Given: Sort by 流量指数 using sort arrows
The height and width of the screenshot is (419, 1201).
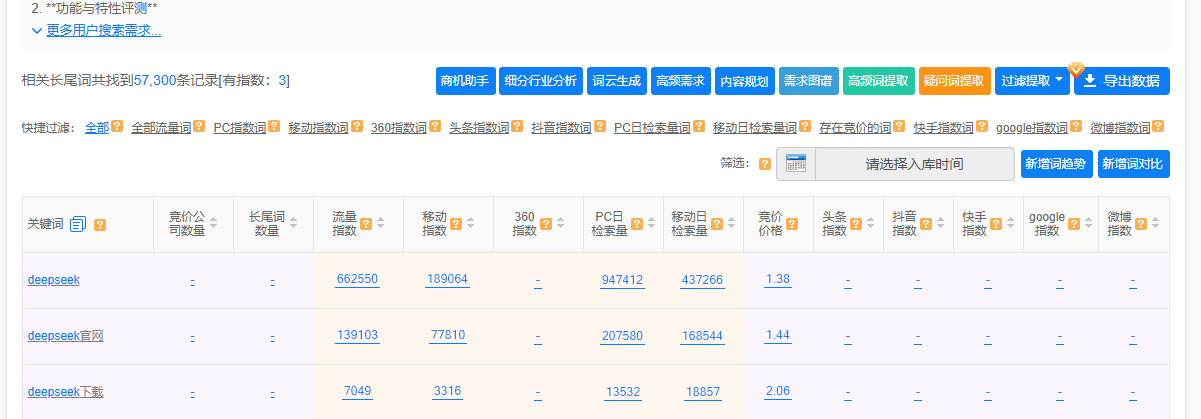Looking at the screenshot, I should point(382,224).
